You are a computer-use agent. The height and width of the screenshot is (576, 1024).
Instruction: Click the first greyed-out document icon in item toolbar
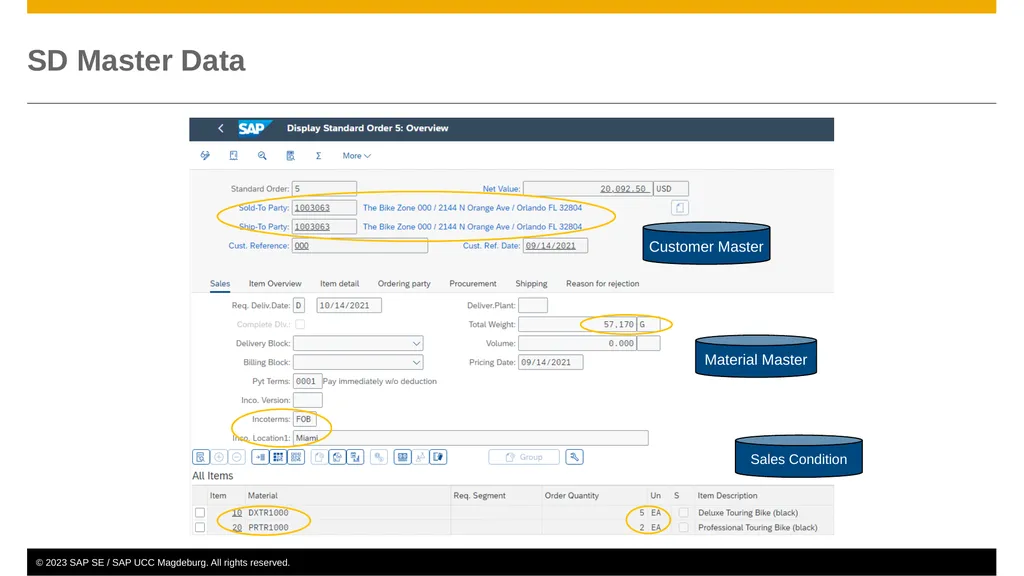point(319,457)
